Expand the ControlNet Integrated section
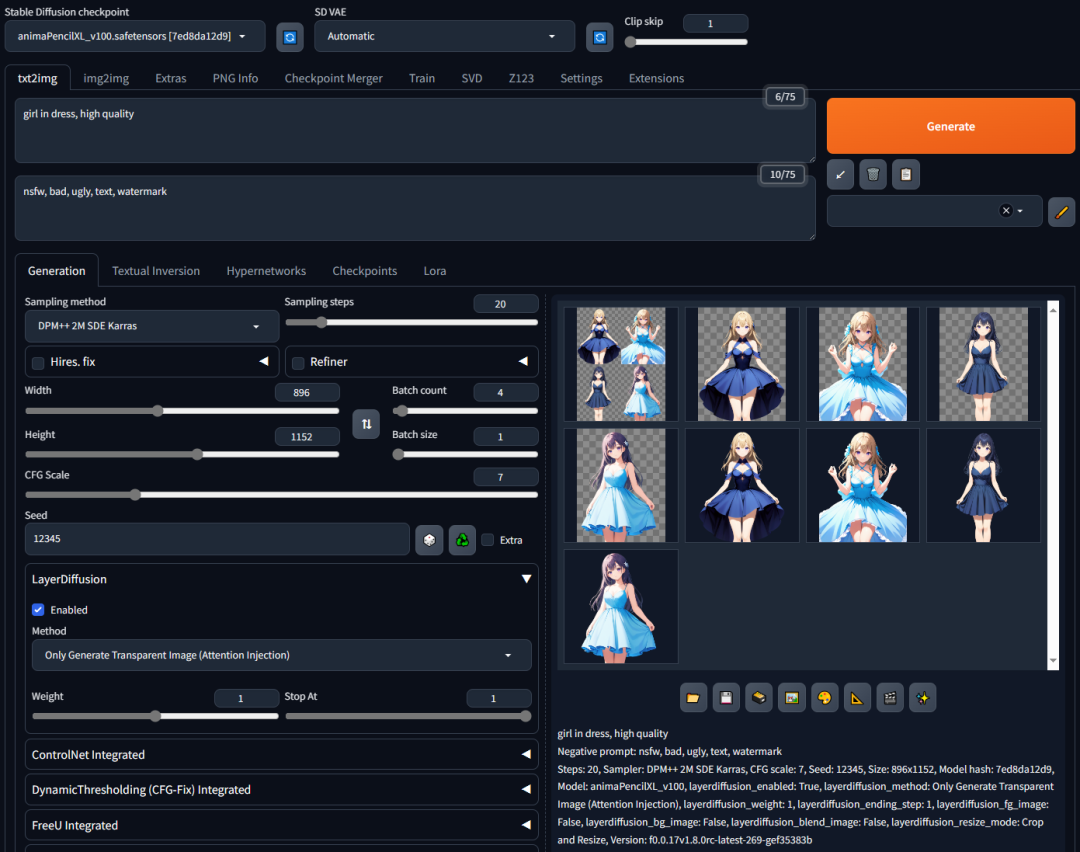This screenshot has width=1080, height=852. tap(282, 754)
